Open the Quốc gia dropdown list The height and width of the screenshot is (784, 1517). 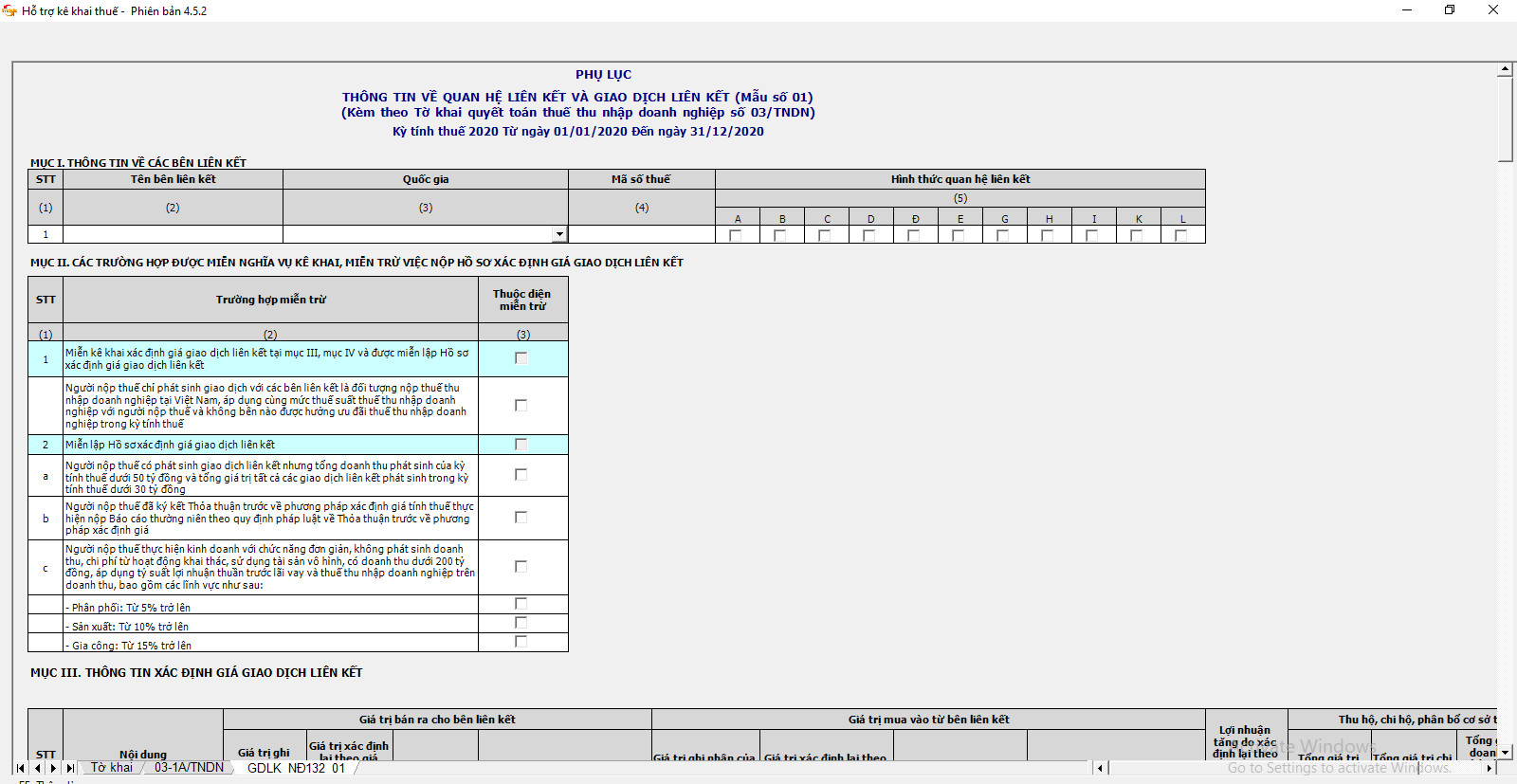[559, 234]
